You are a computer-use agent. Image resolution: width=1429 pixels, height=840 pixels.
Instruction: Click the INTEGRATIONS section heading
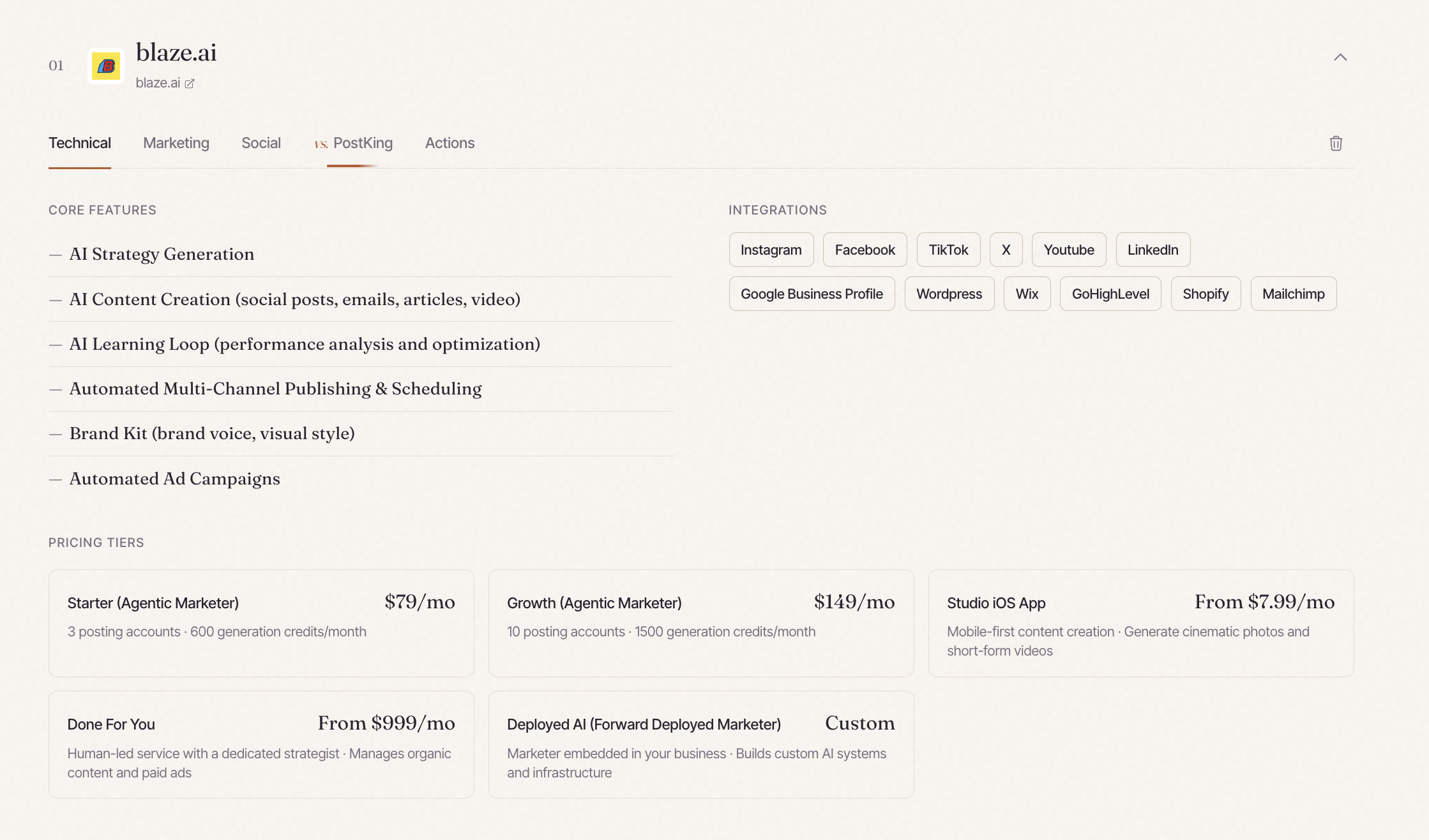[778, 210]
